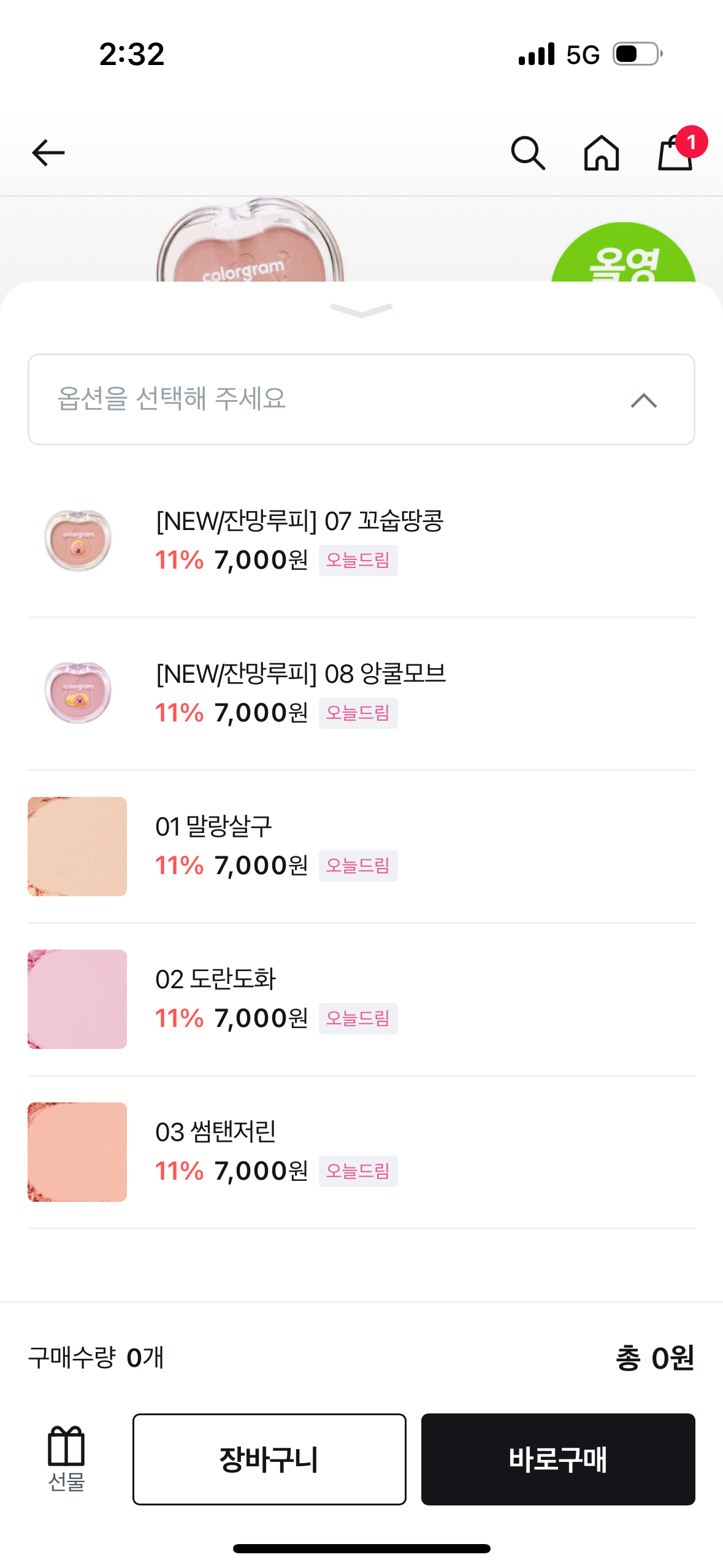
Task: Open search with the magnifier icon
Action: tap(528, 153)
